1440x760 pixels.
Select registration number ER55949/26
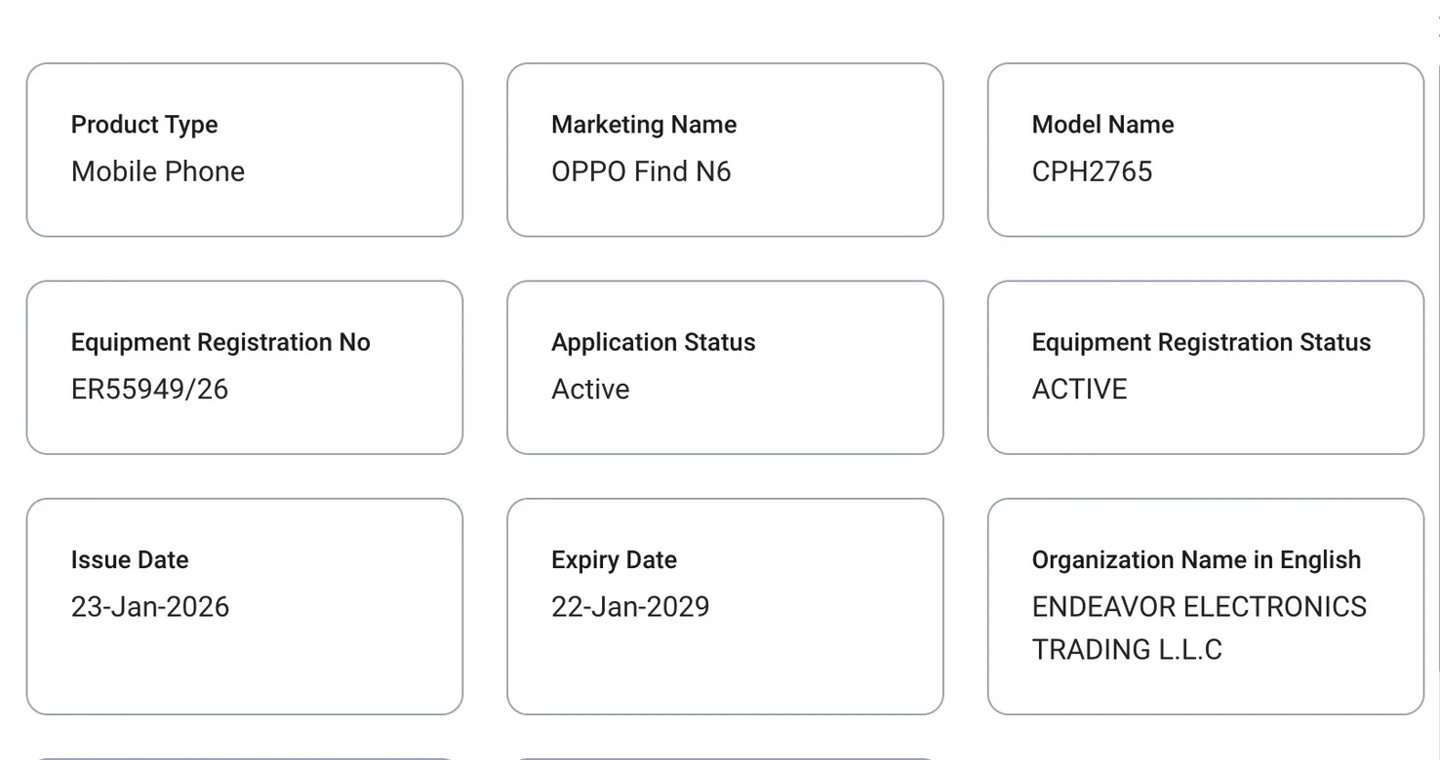150,390
